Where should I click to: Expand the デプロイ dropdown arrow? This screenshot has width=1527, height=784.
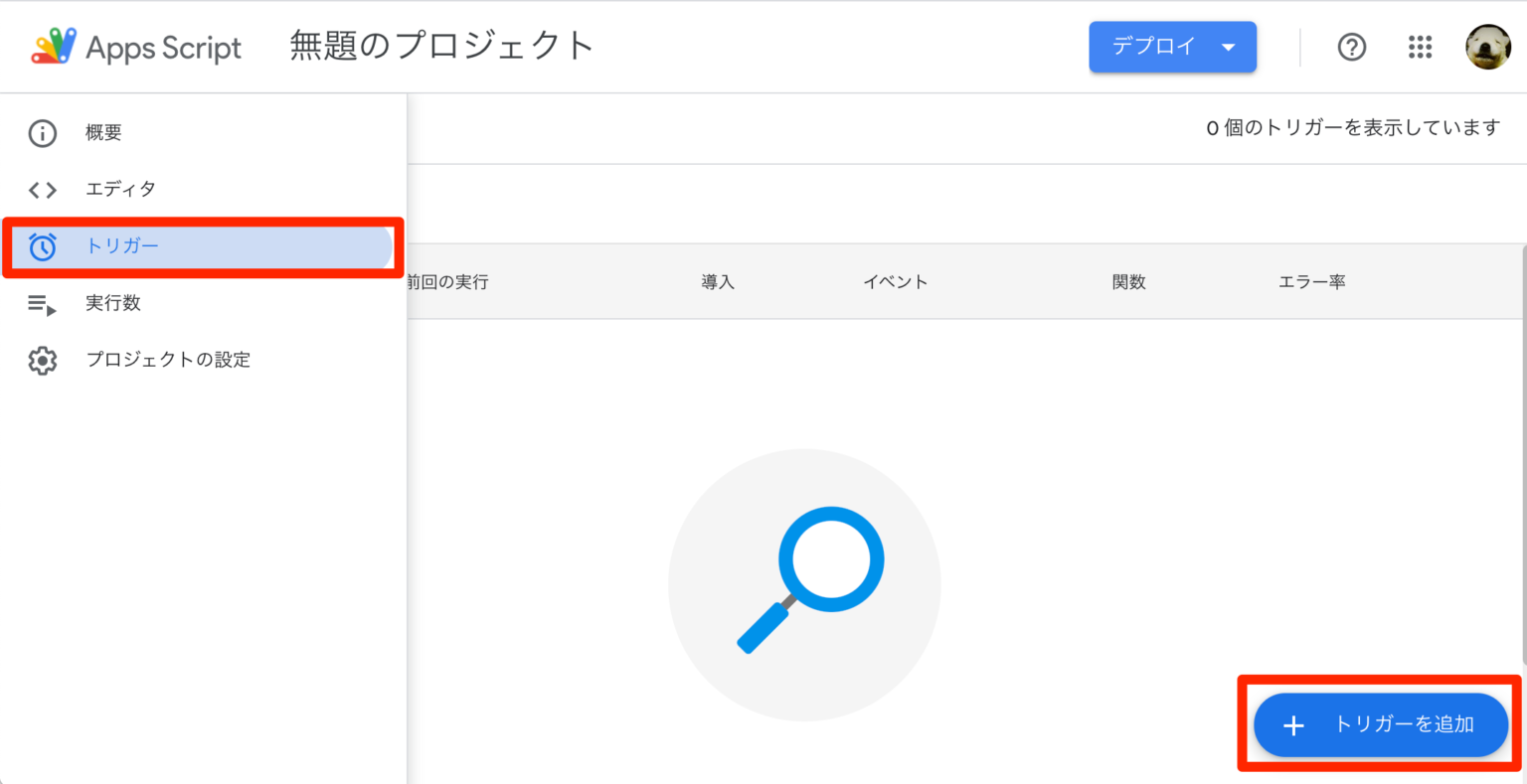pos(1229,46)
